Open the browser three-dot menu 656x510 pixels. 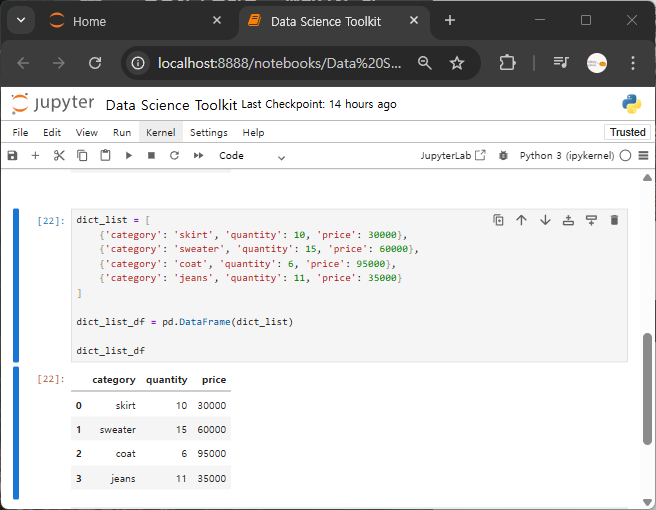633,63
